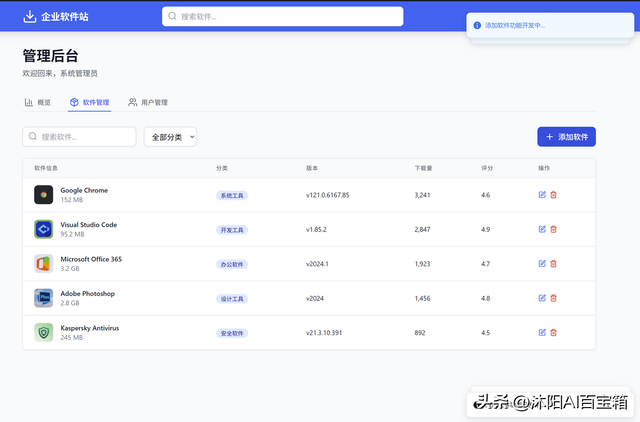
Task: Click version v1.85.2
Action: tap(316, 229)
